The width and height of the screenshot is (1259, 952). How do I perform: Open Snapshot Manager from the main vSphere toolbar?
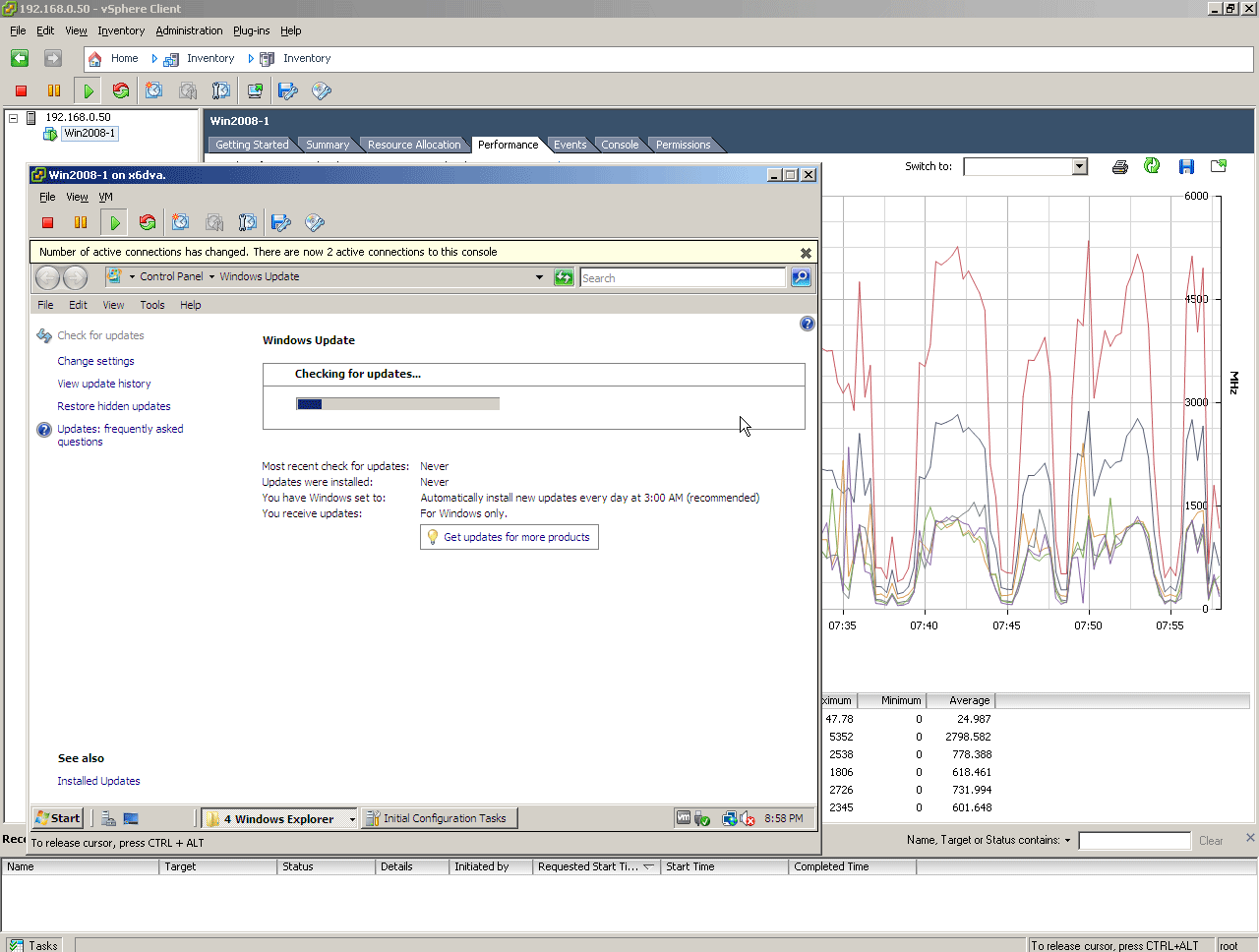tap(221, 90)
